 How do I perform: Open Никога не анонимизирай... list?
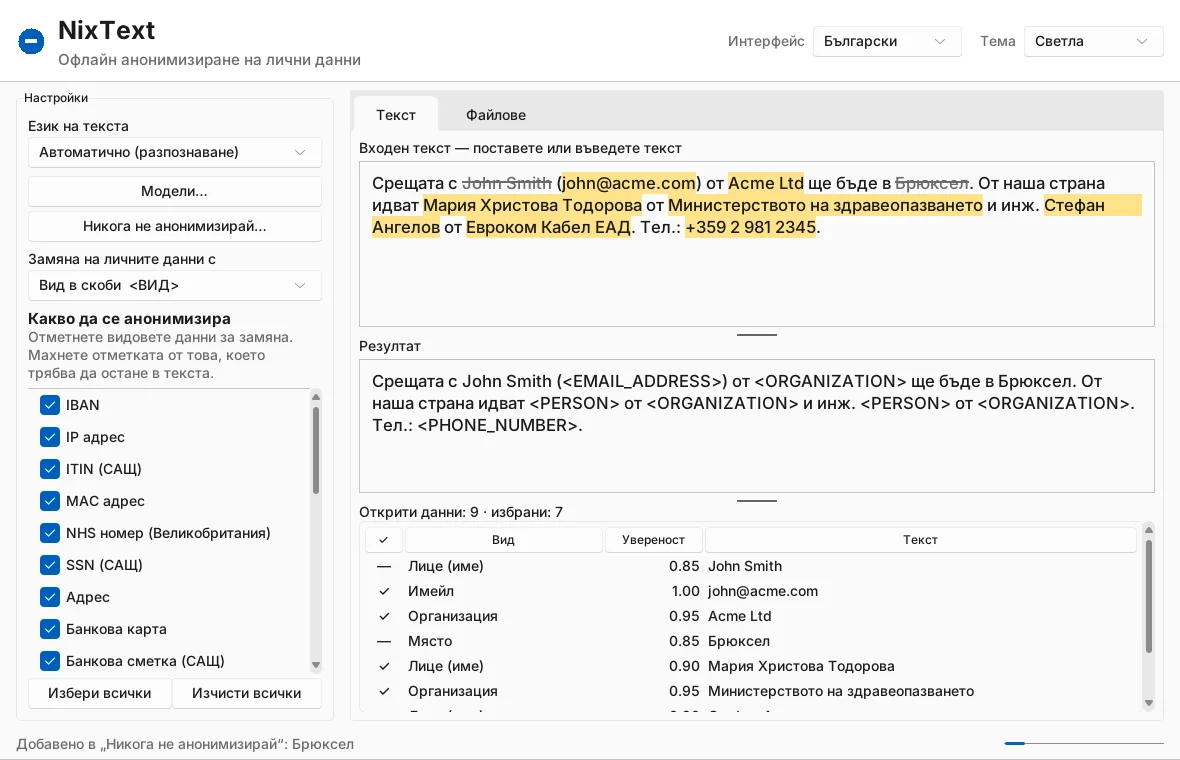(x=175, y=226)
